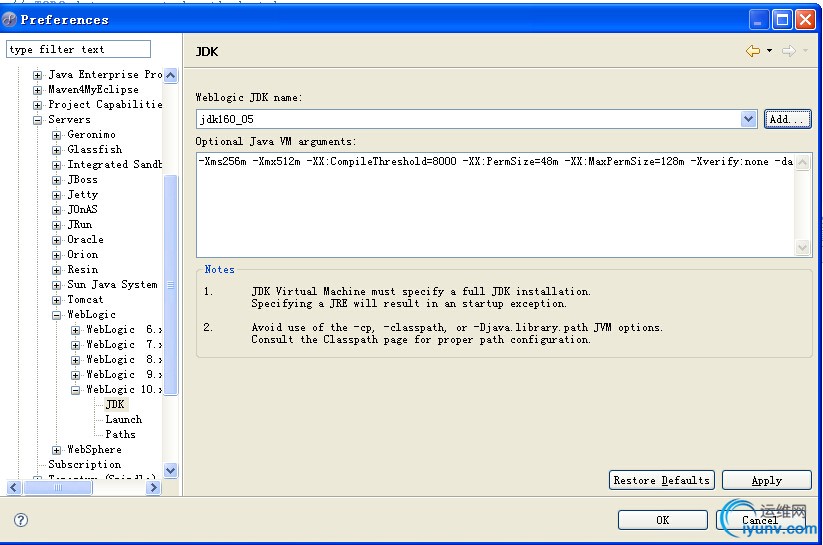Click the tree horizontal scrollbar thumb
The height and width of the screenshot is (545, 823).
(58, 488)
